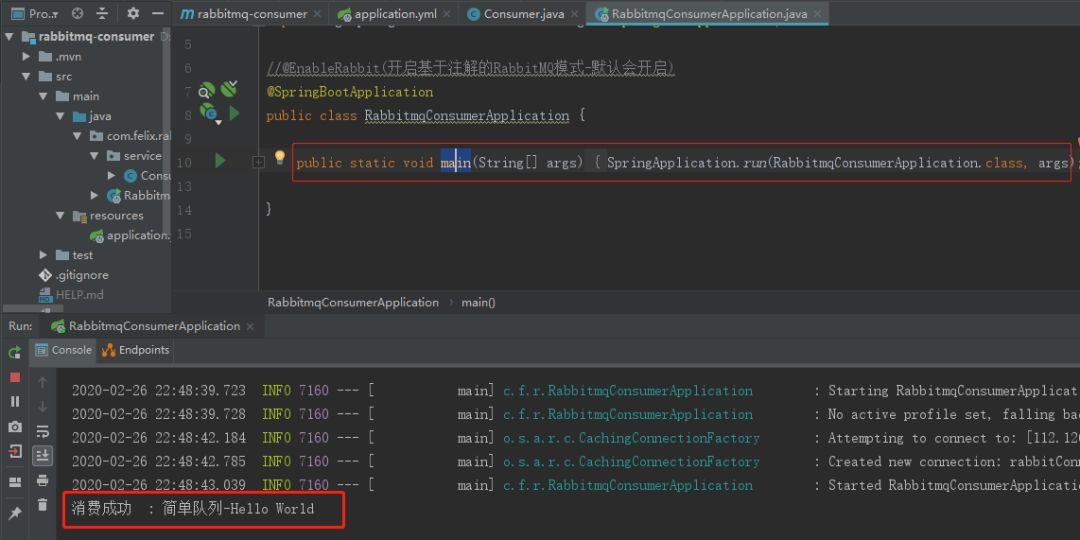The image size is (1080, 540).
Task: Stop the running application with red square
Action: click(15, 377)
